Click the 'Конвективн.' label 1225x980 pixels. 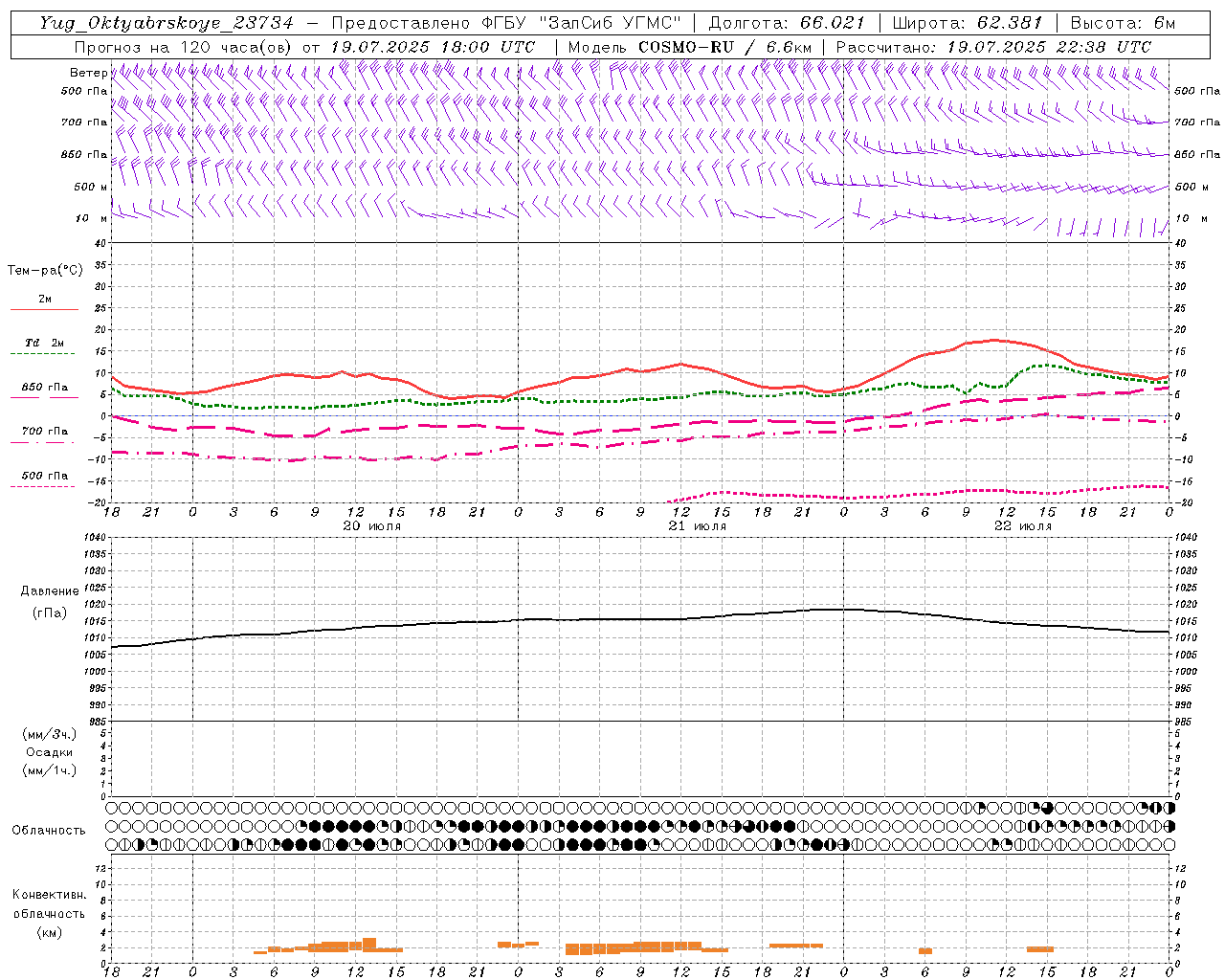tap(49, 895)
